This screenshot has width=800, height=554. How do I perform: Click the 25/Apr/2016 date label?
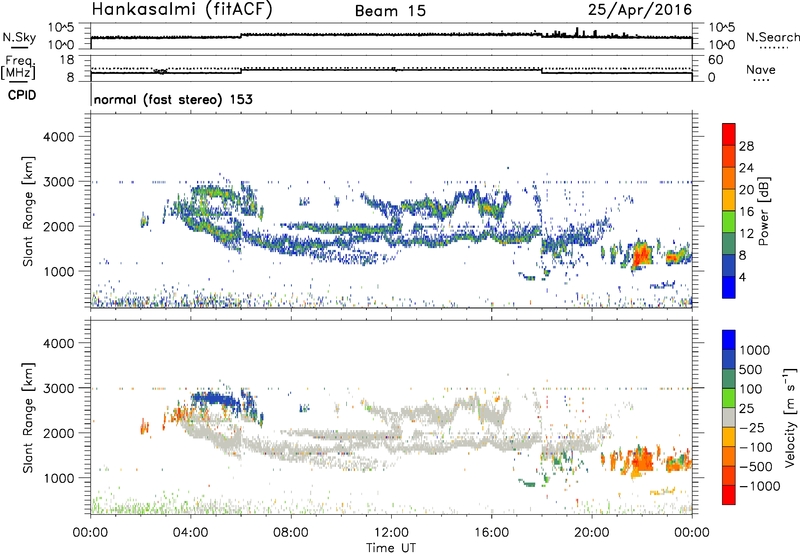pos(640,10)
